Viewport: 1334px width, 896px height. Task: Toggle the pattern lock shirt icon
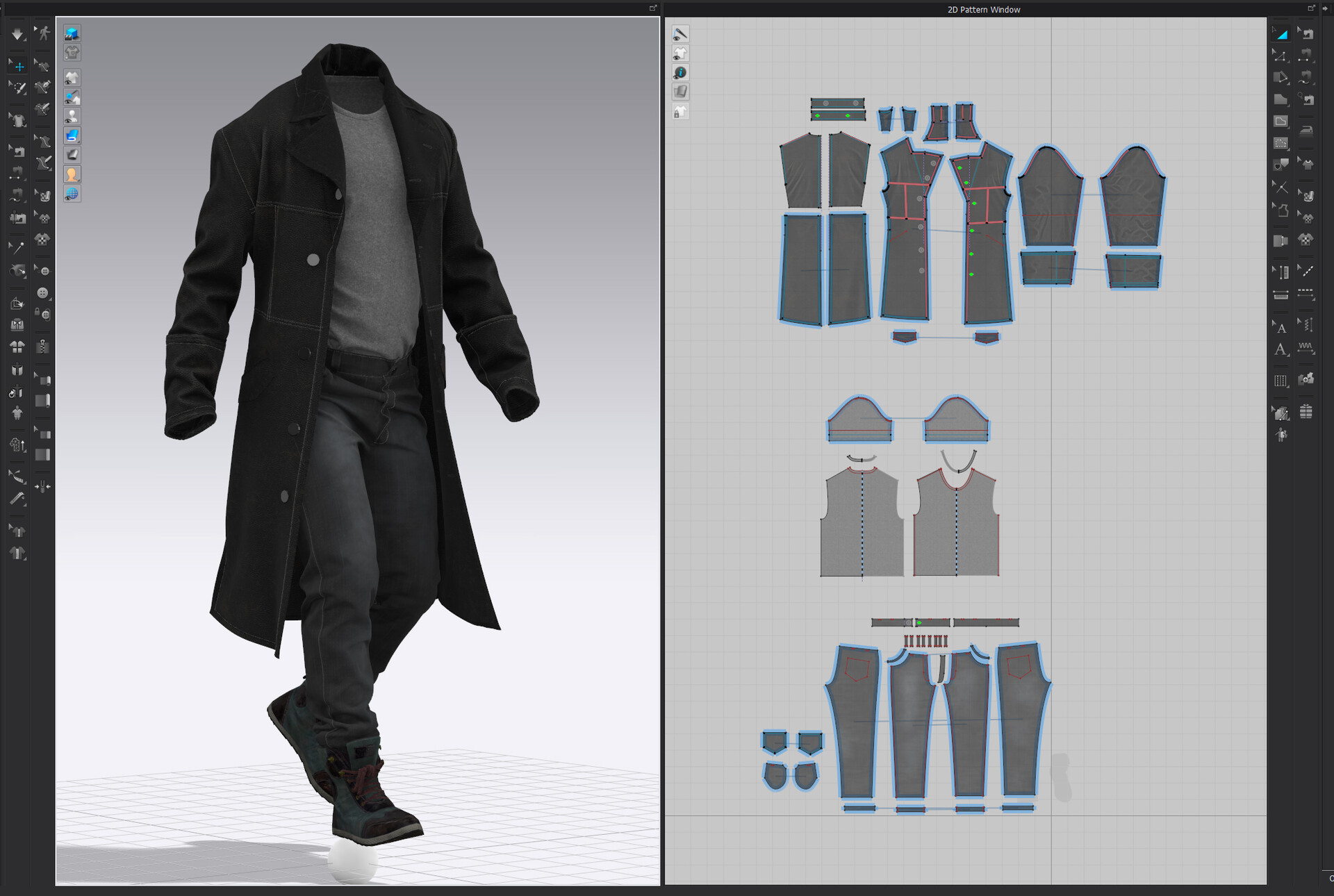[680, 112]
